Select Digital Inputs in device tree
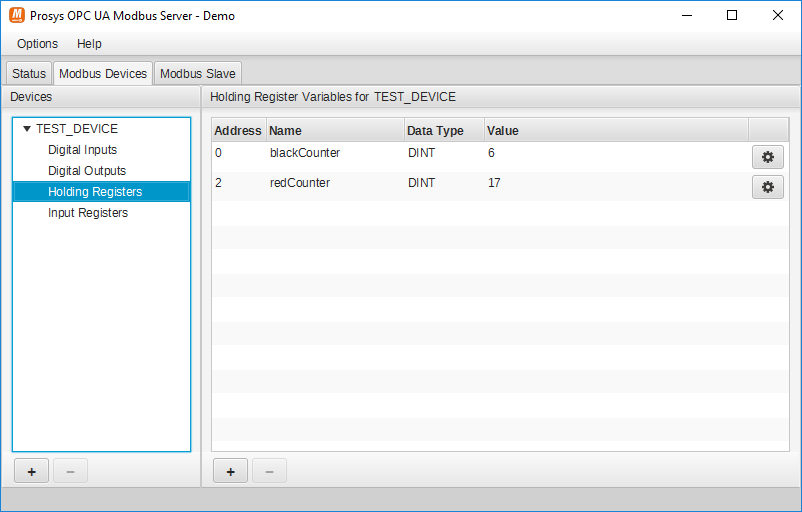802x512 pixels. [82, 150]
